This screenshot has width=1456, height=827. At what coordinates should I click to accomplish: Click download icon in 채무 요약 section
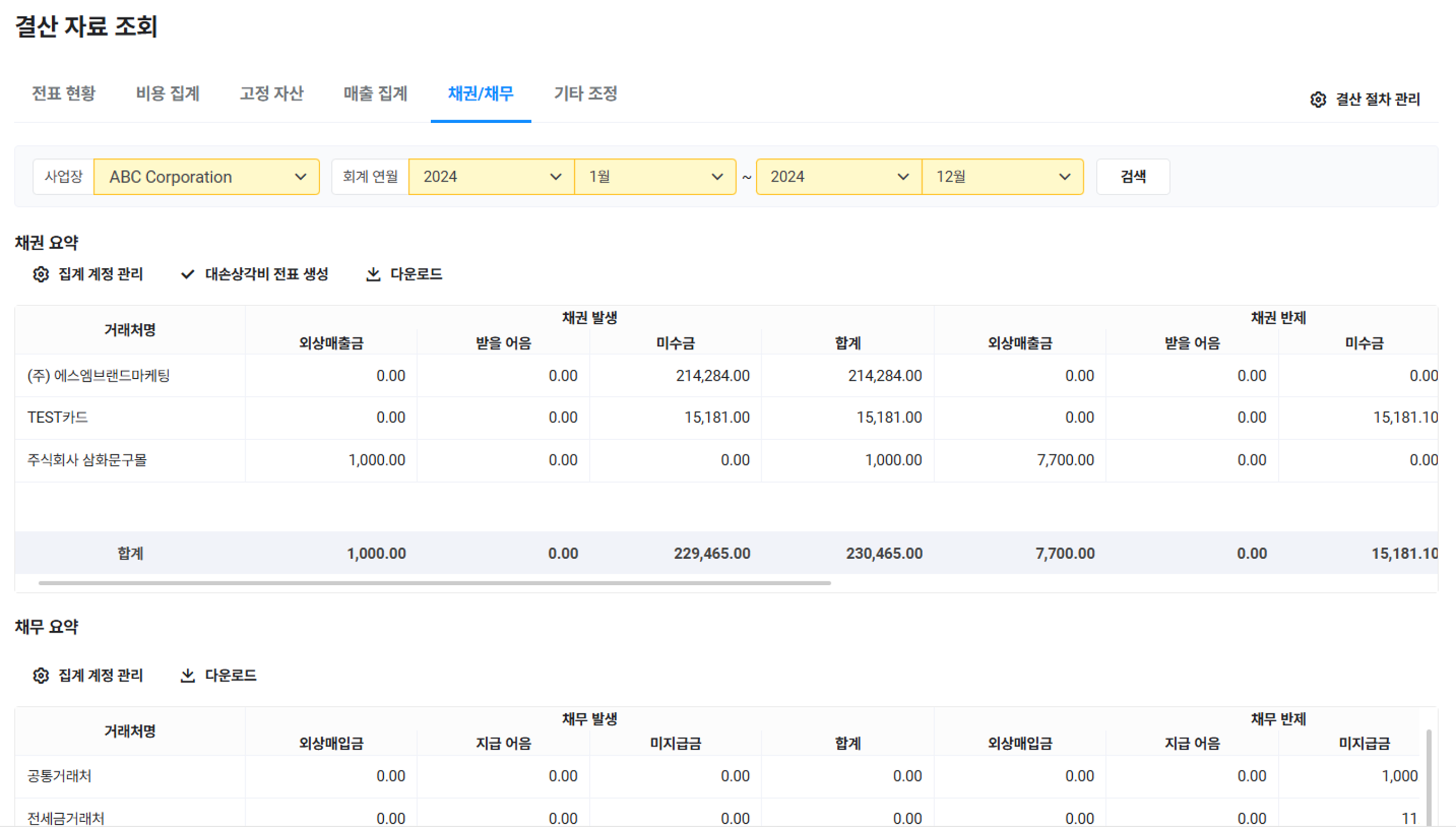(187, 675)
